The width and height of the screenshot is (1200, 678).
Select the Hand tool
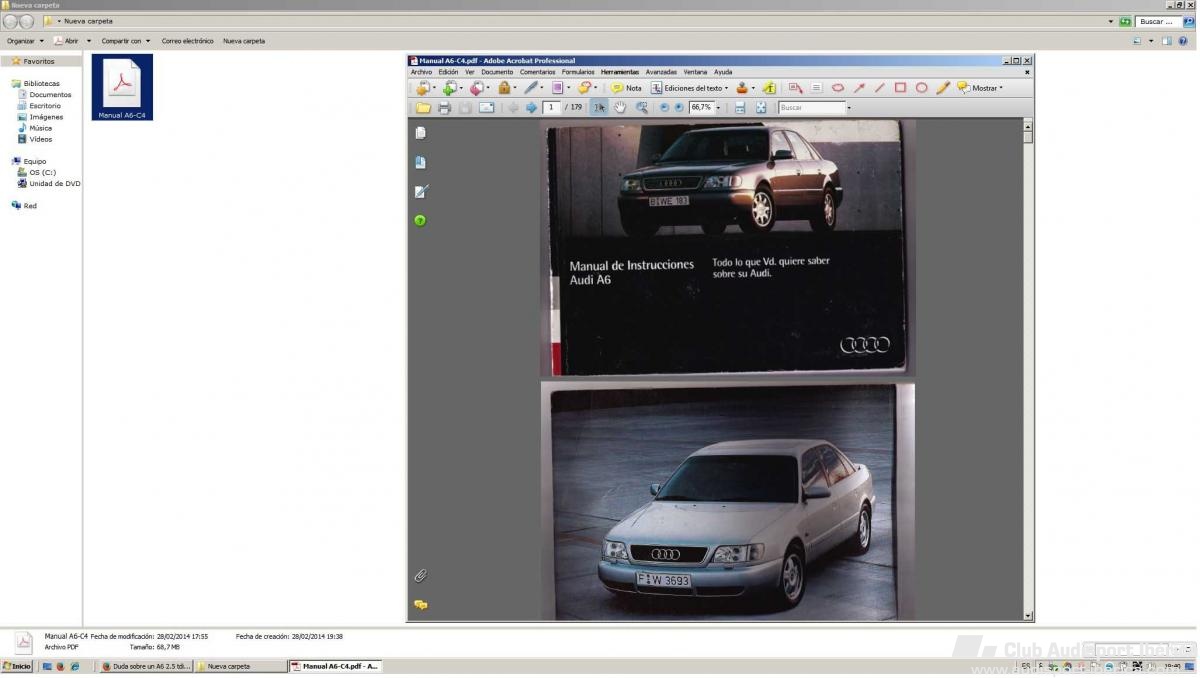620,107
